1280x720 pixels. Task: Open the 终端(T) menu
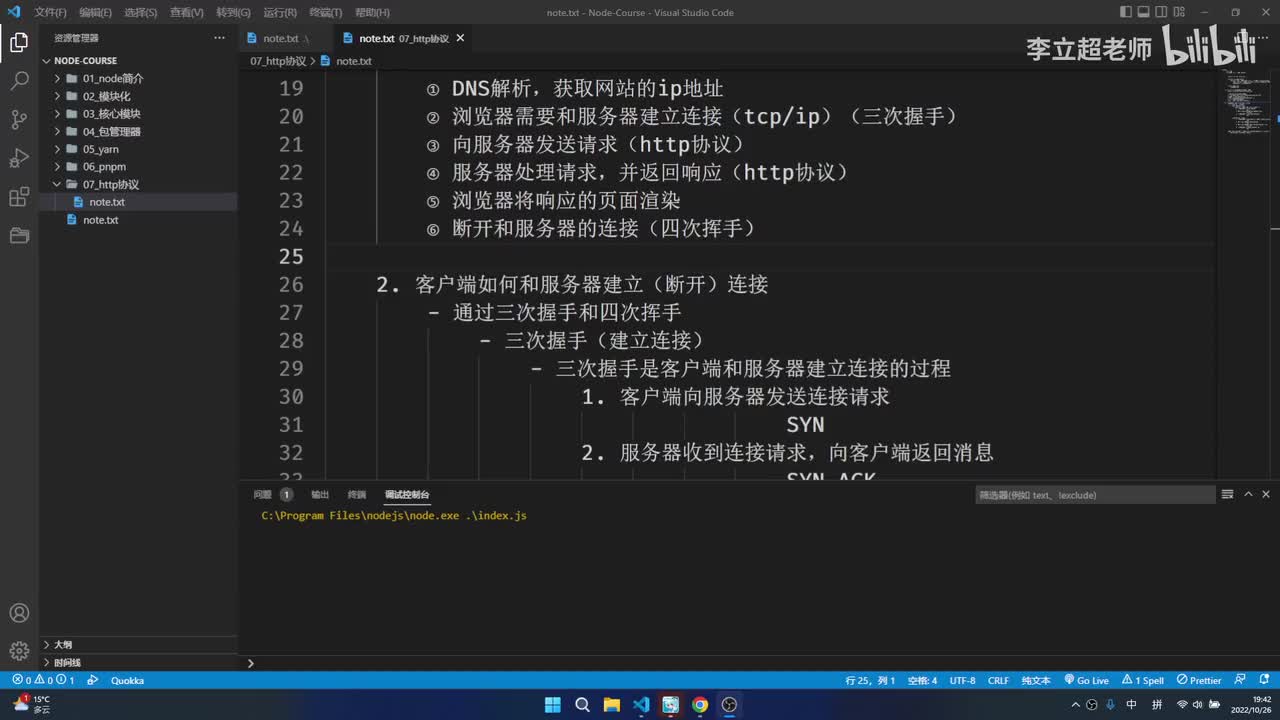[x=325, y=12]
